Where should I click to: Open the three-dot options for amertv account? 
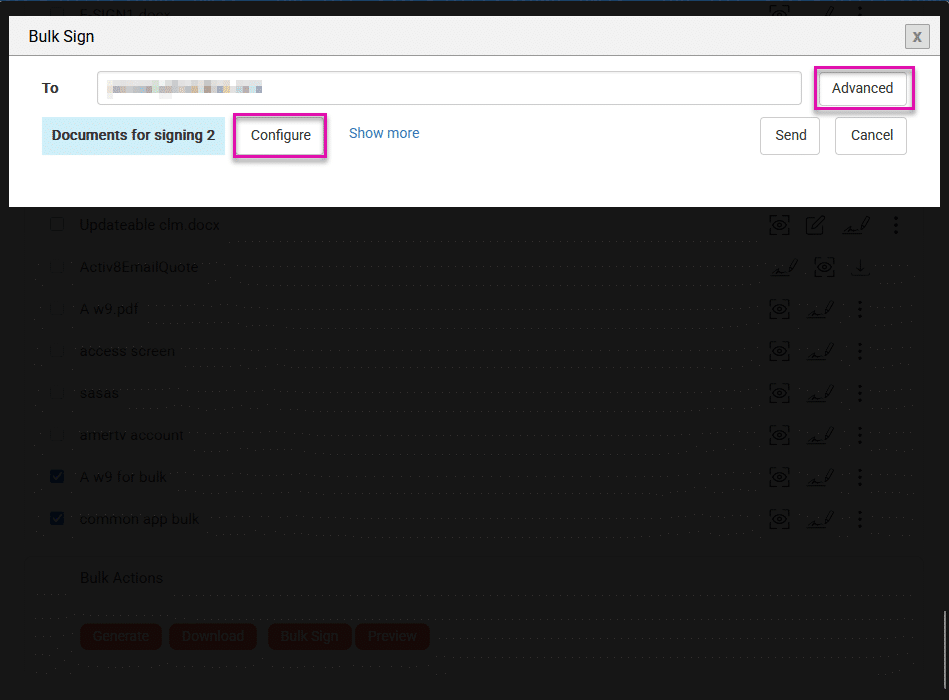[x=859, y=435]
